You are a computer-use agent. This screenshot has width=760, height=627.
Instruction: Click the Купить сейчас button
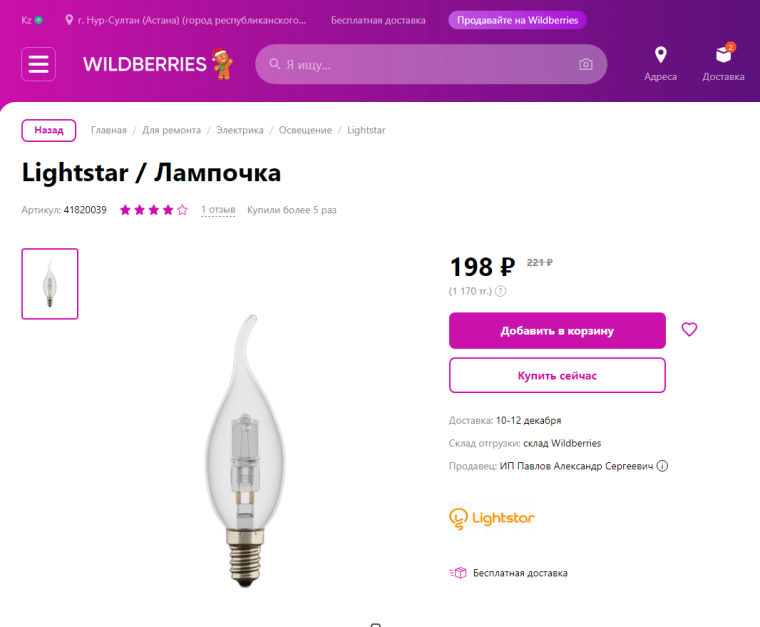(557, 375)
